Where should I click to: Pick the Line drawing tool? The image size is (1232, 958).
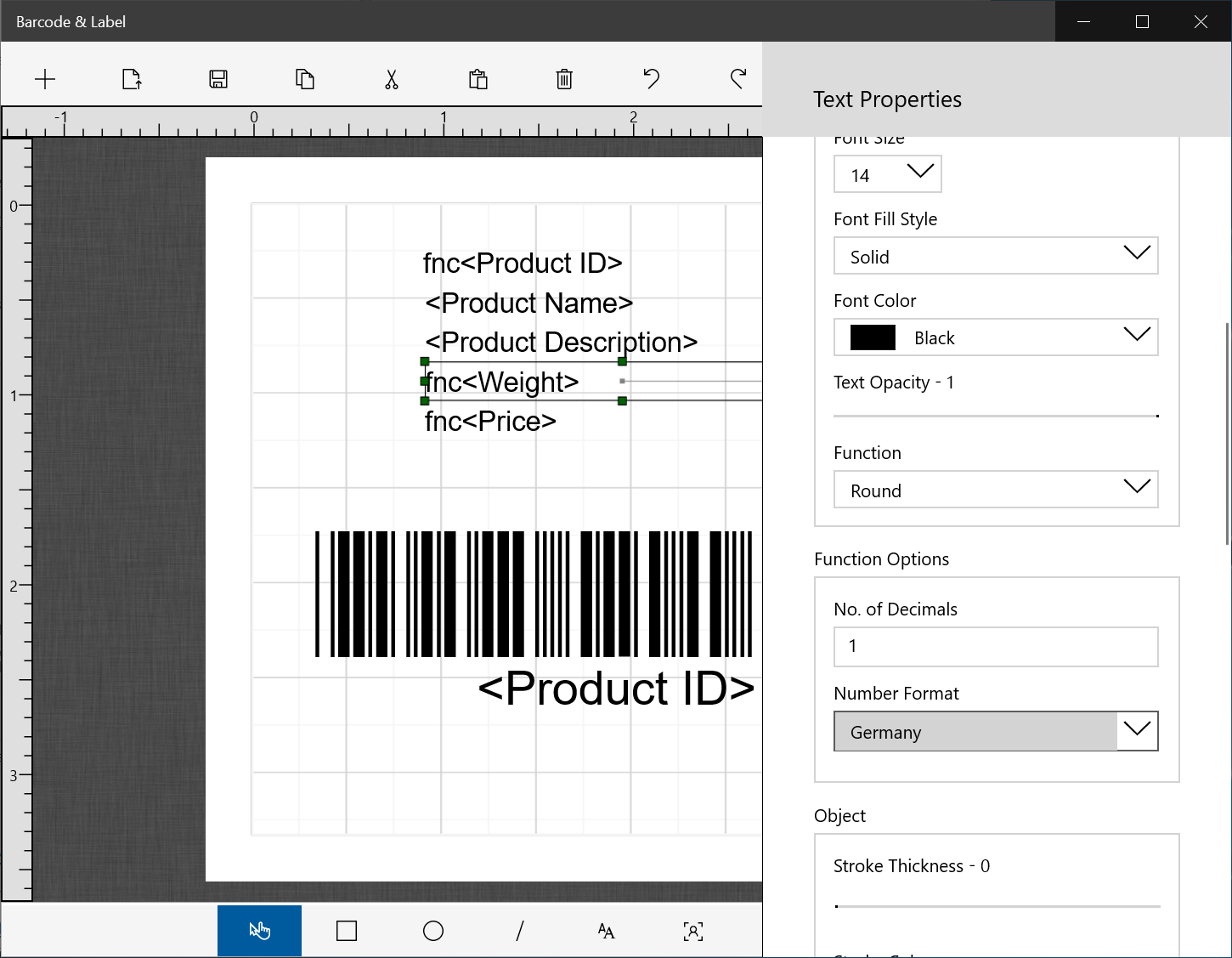tap(520, 931)
